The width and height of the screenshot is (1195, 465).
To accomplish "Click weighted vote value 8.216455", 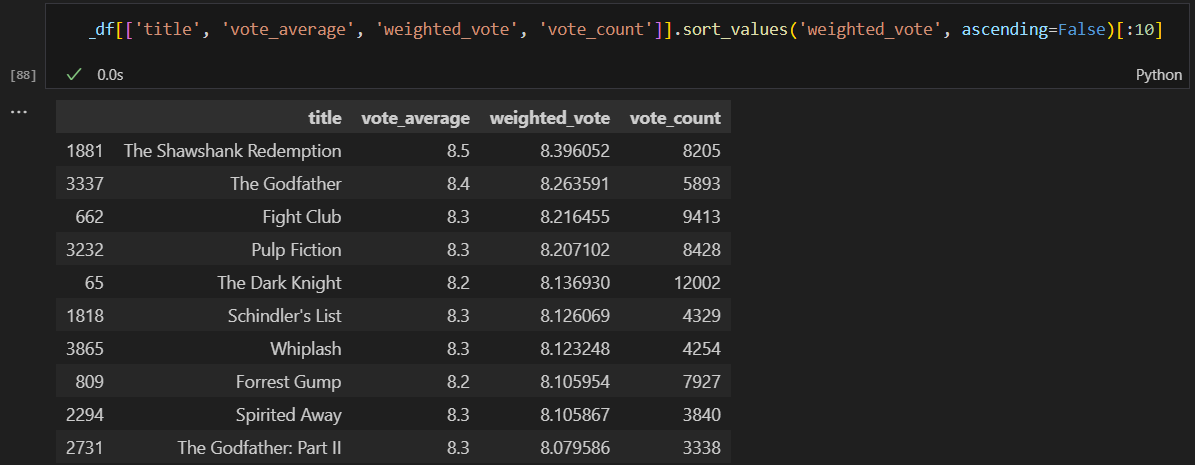I will point(575,216).
